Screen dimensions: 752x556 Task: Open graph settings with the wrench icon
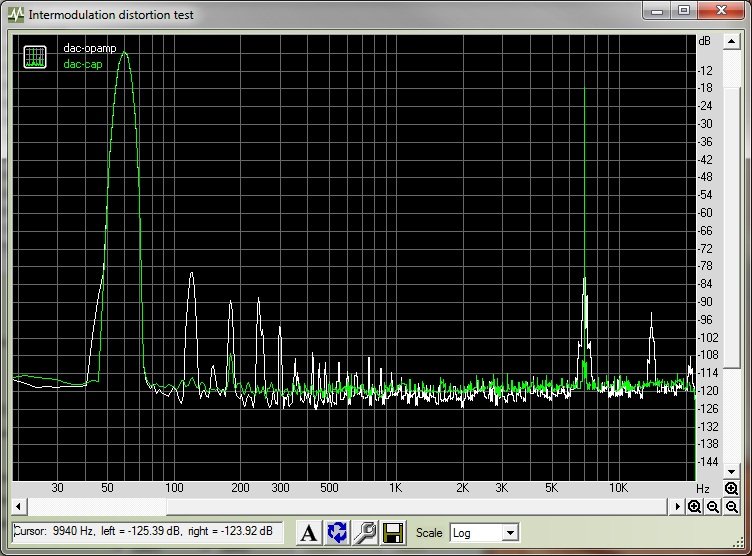[x=365, y=533]
